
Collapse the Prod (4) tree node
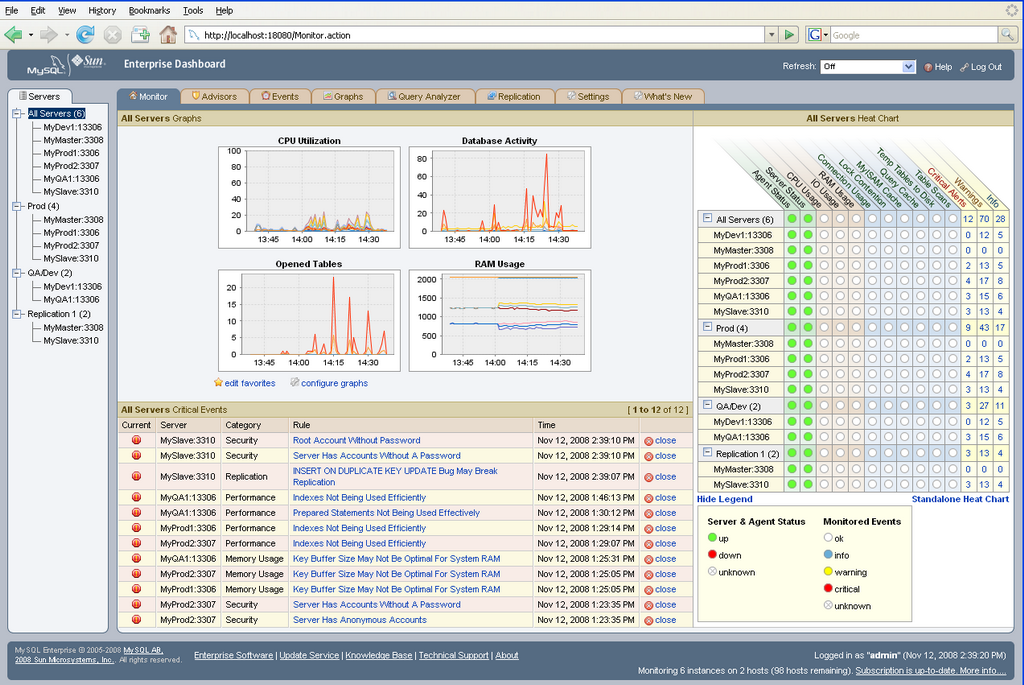click(x=17, y=206)
